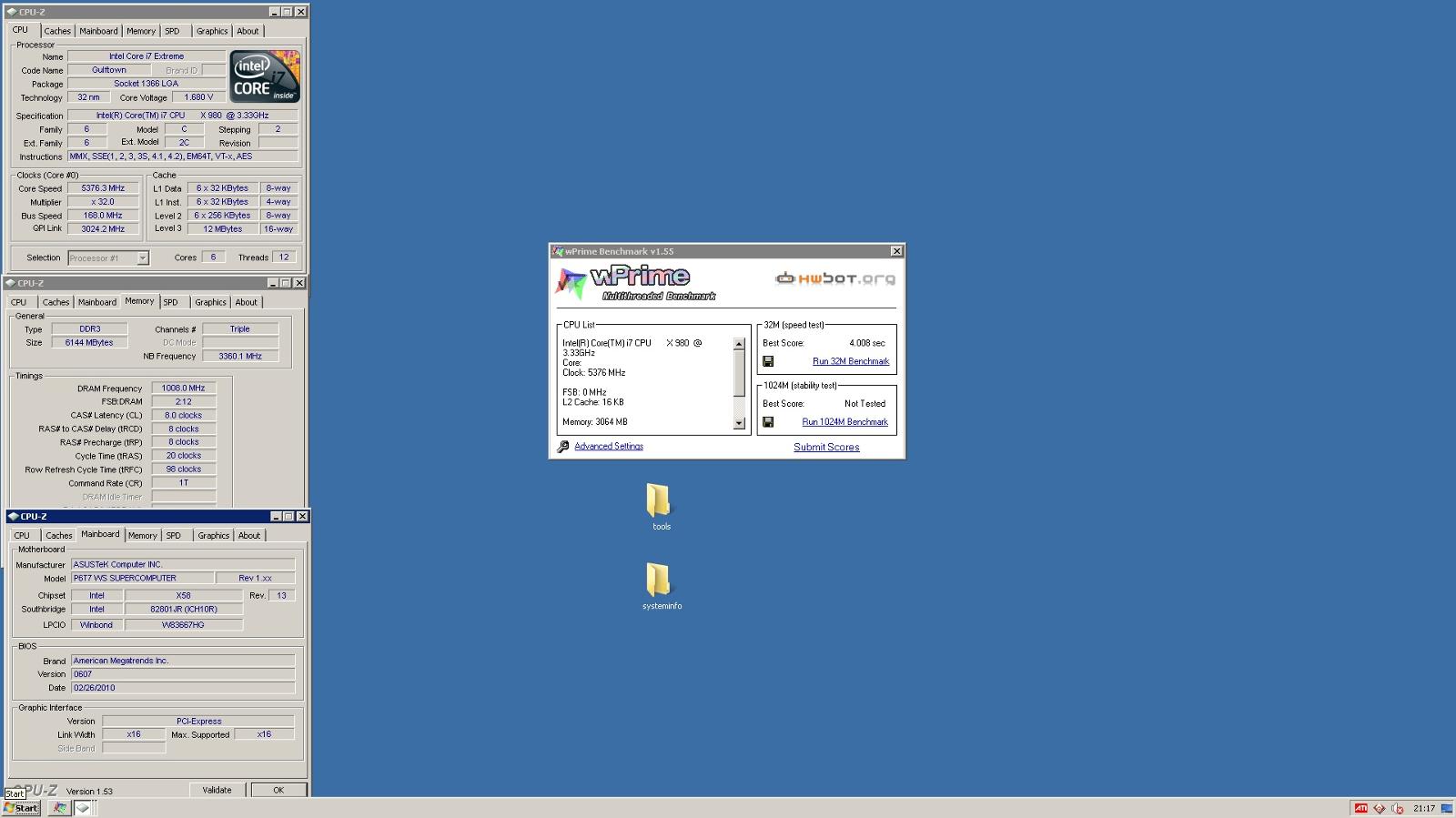The height and width of the screenshot is (818, 1456).
Task: Open About tab in top CPU-Z window
Action: 248,31
